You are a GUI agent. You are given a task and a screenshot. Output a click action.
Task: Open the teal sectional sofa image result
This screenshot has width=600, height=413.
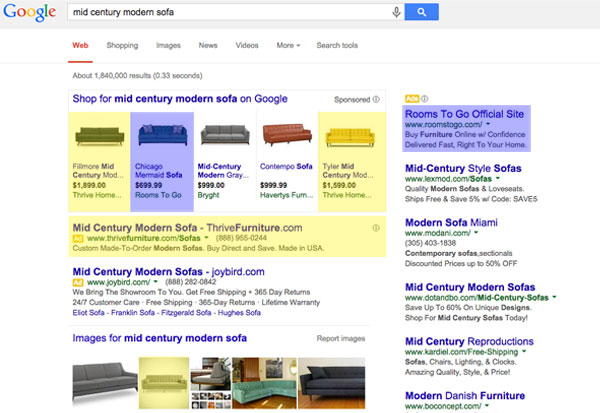pos(264,383)
